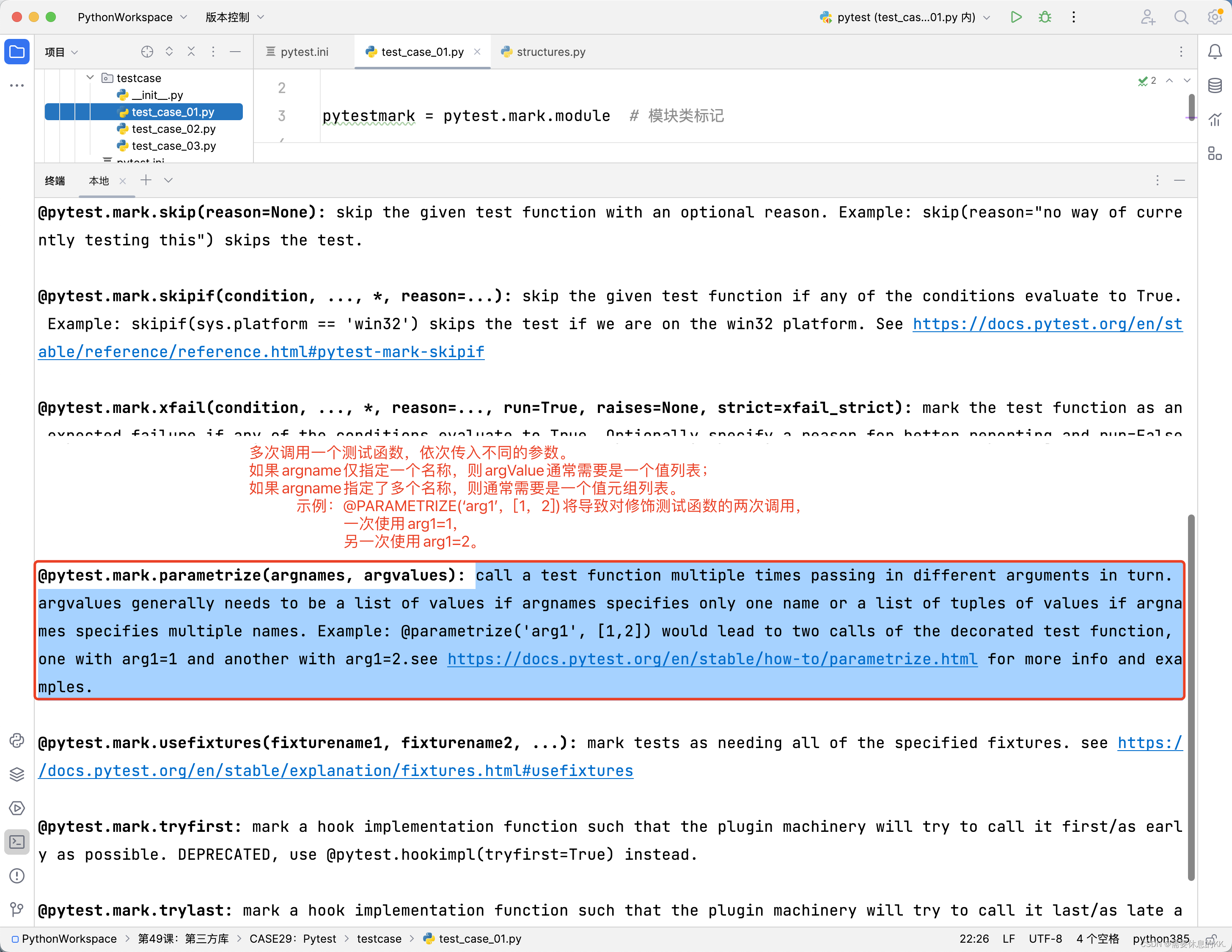Viewport: 1232px width, 952px height.
Task: Click PythonWorkspace breadcrumb in status bar
Action: click(x=64, y=938)
